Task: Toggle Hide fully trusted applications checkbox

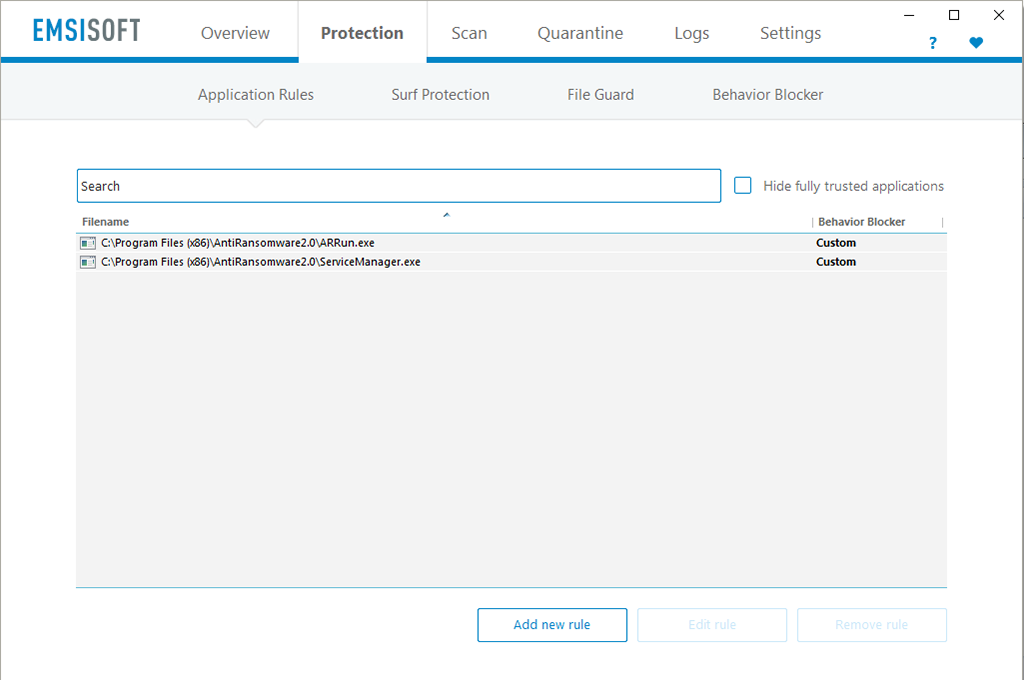Action: pos(743,186)
